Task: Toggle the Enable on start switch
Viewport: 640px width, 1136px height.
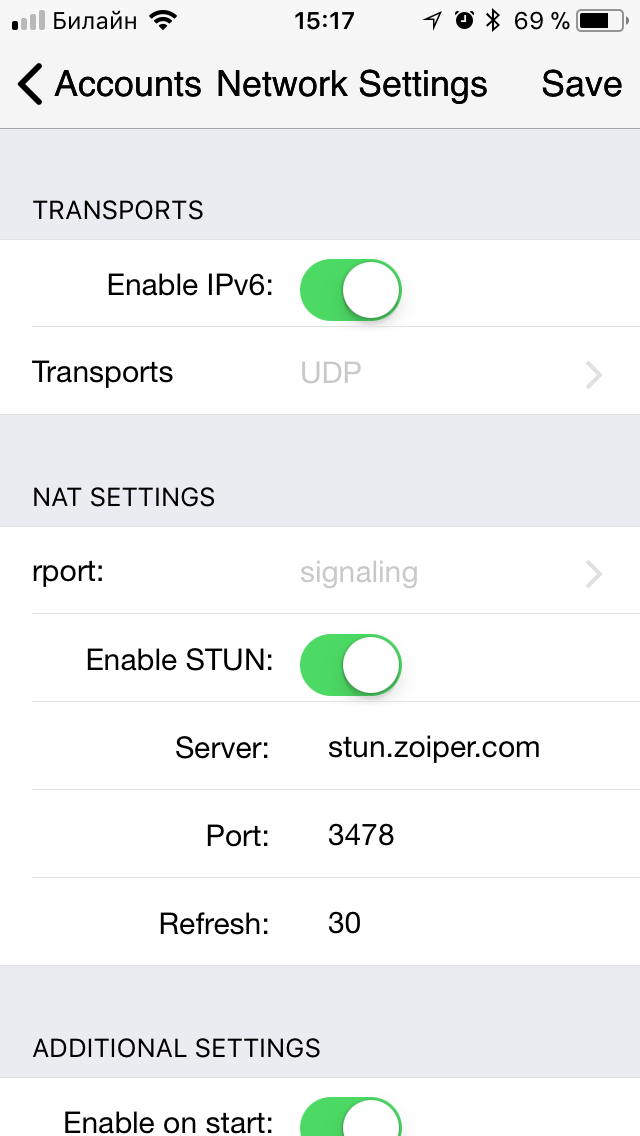Action: click(x=351, y=1117)
